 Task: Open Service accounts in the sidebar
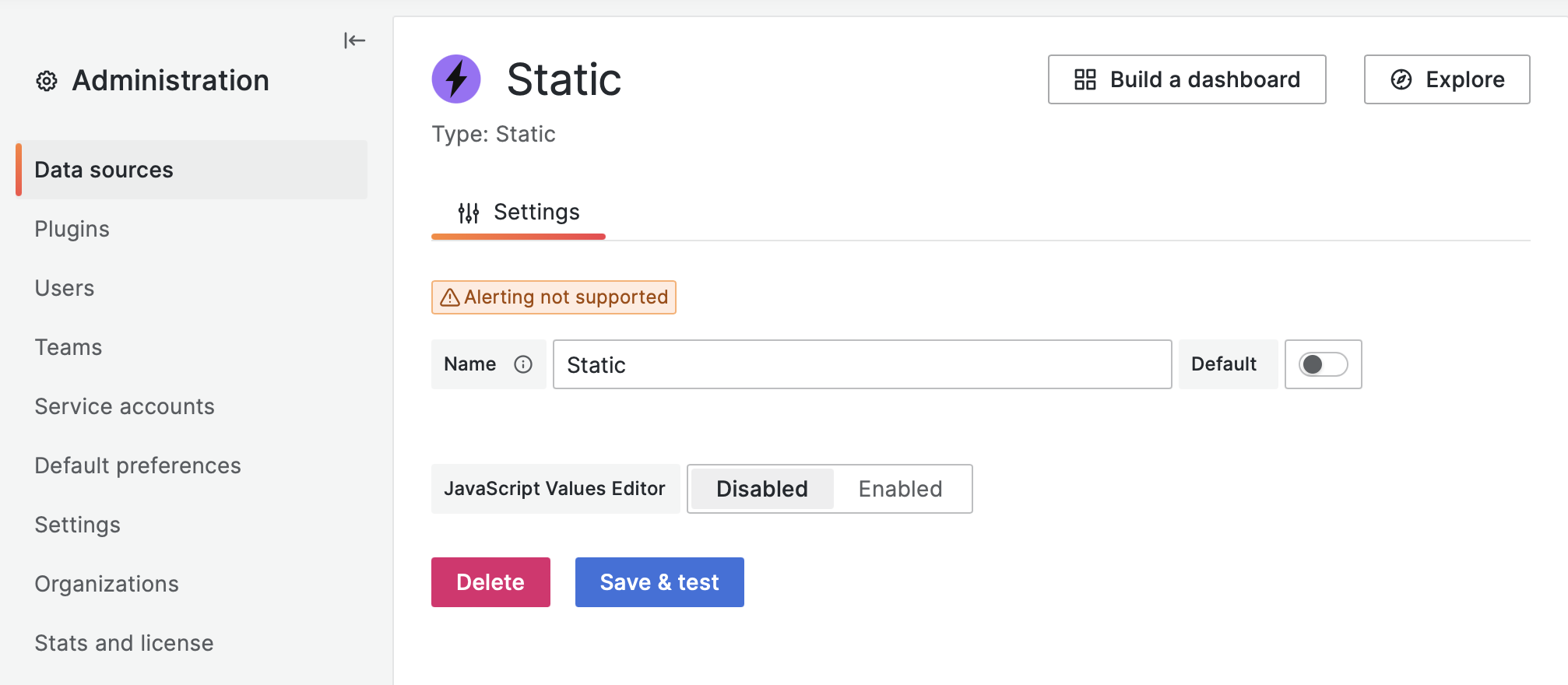pos(125,406)
